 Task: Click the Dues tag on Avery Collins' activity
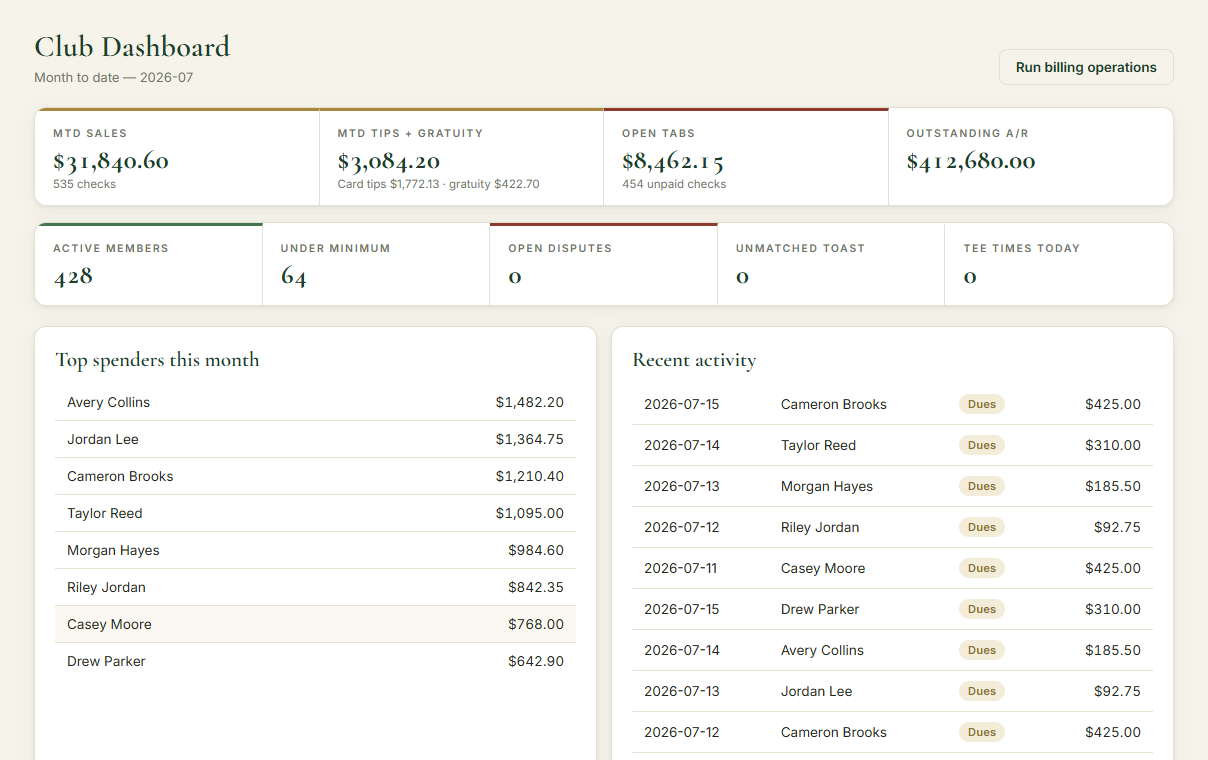[982, 650]
